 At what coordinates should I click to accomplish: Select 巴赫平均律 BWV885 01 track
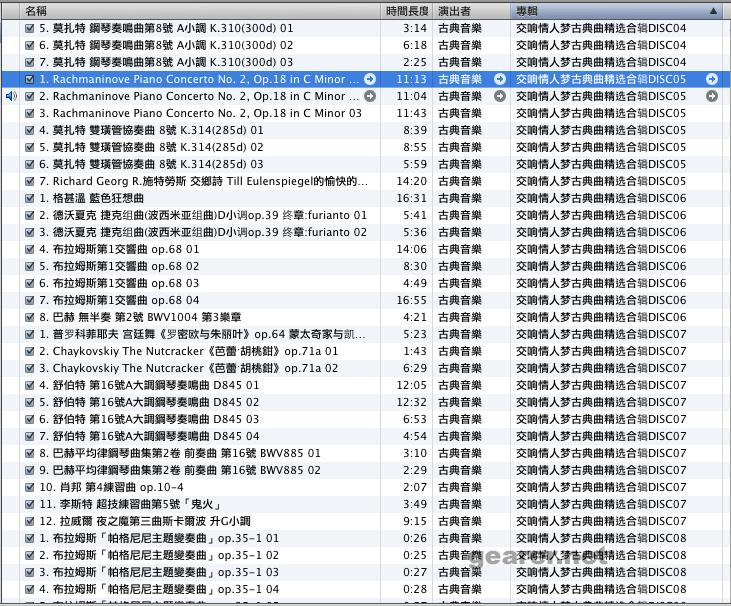[180, 453]
